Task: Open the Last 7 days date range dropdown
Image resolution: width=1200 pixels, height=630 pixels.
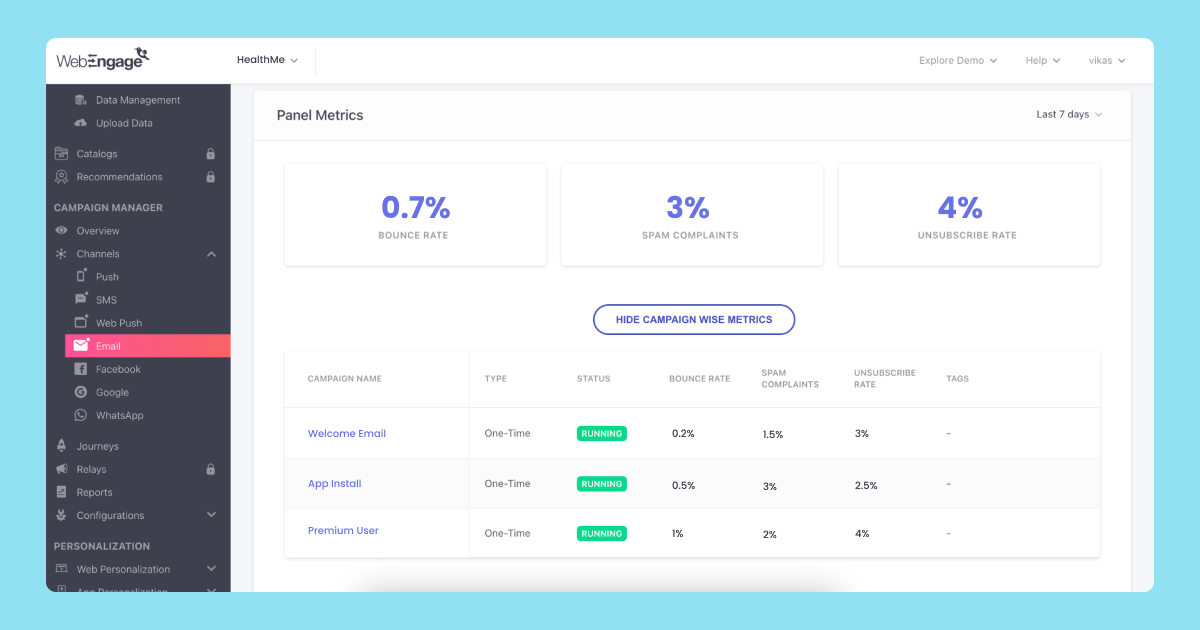Action: click(x=1068, y=114)
